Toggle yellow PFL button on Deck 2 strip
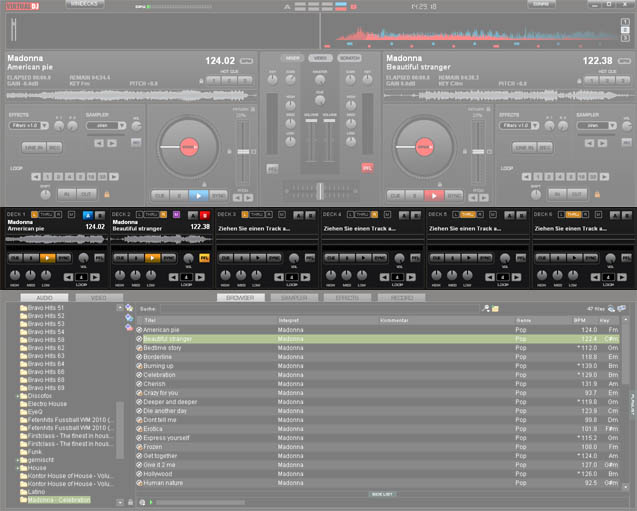The width and height of the screenshot is (637, 511). pyautogui.click(x=204, y=258)
